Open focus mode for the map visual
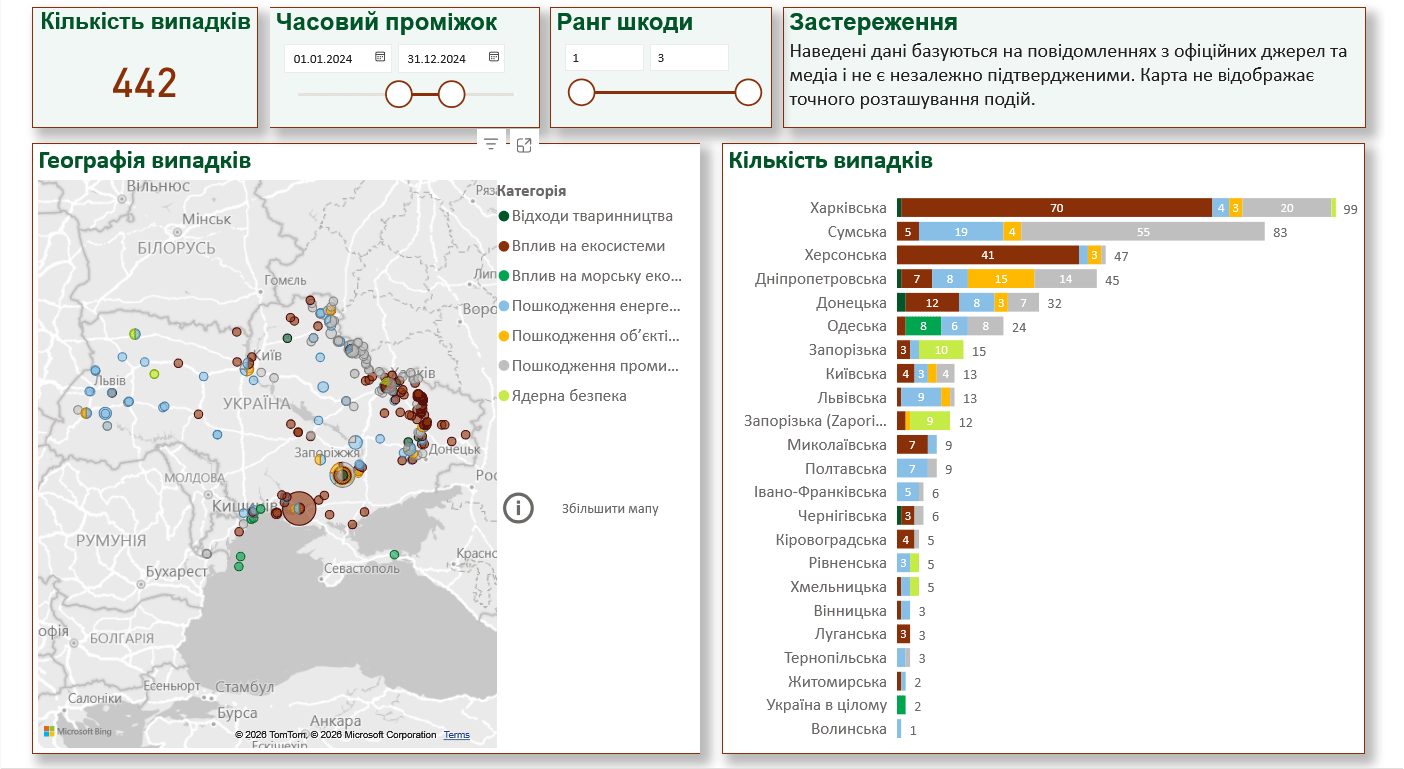Image resolution: width=1404 pixels, height=769 pixels. [x=524, y=145]
